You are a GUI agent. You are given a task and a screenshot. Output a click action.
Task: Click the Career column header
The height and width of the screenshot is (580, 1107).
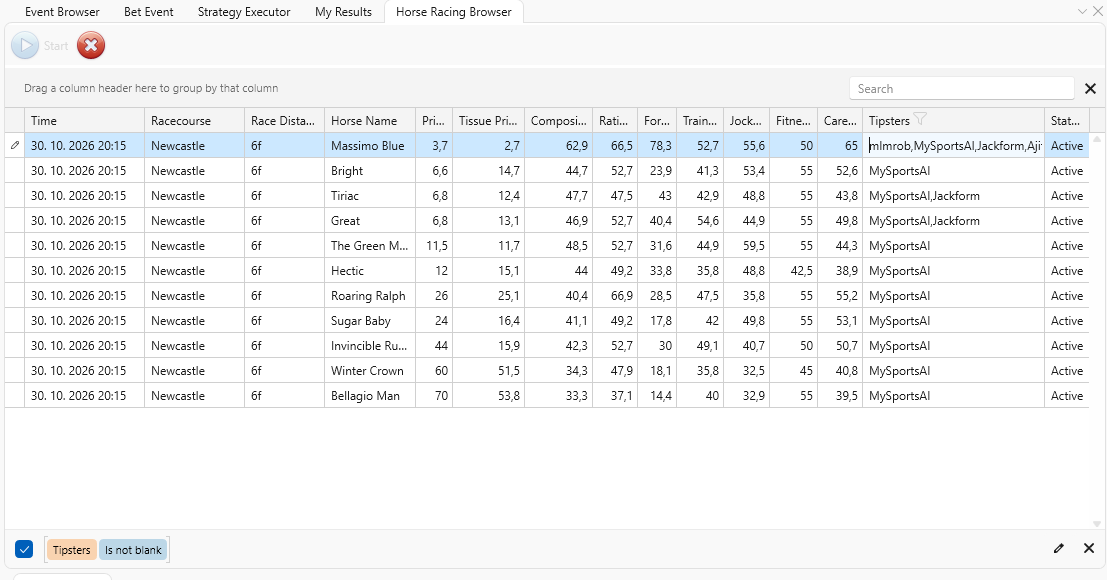tap(840, 121)
